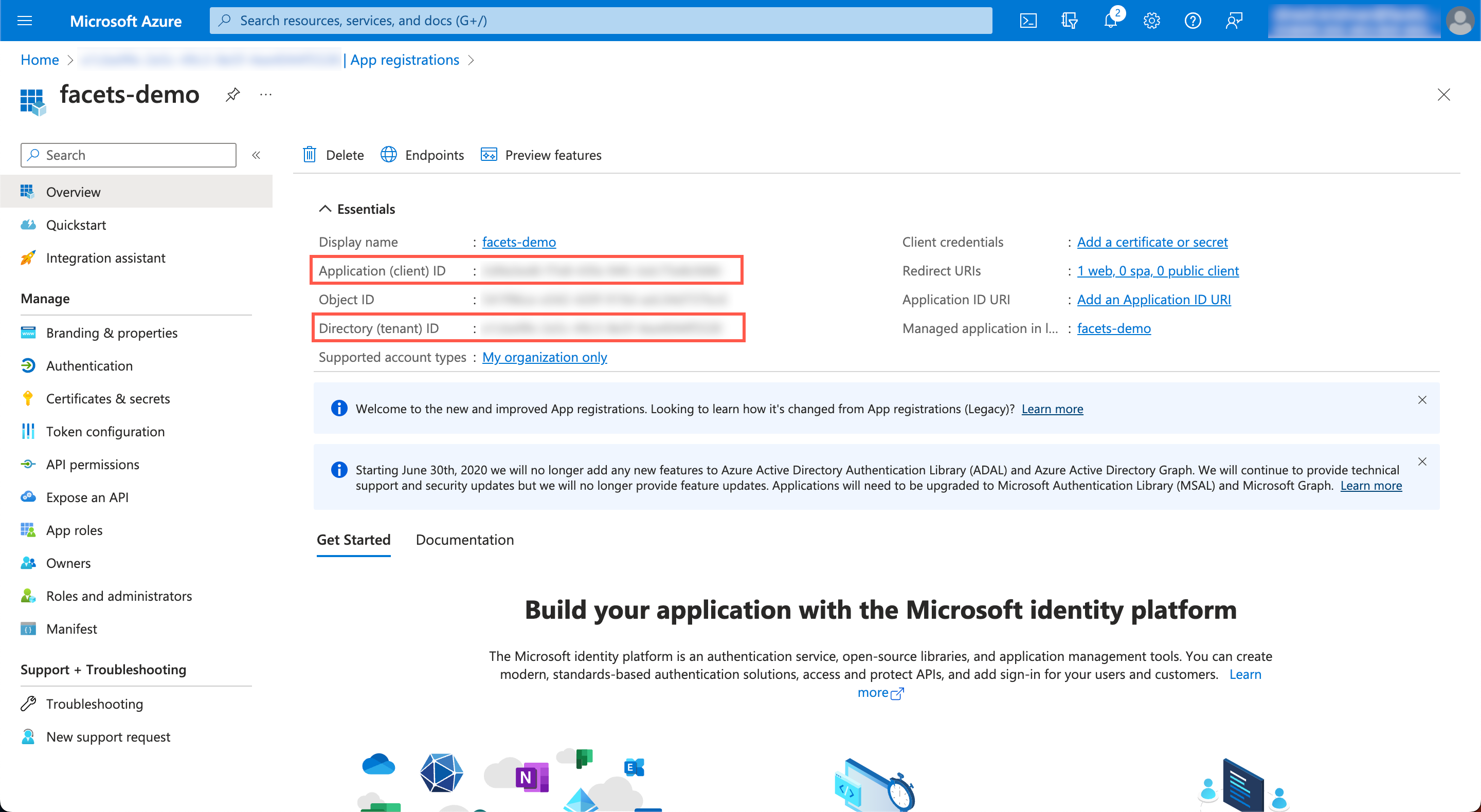Open portal settings gear
The width and height of the screenshot is (1481, 812).
point(1151,21)
